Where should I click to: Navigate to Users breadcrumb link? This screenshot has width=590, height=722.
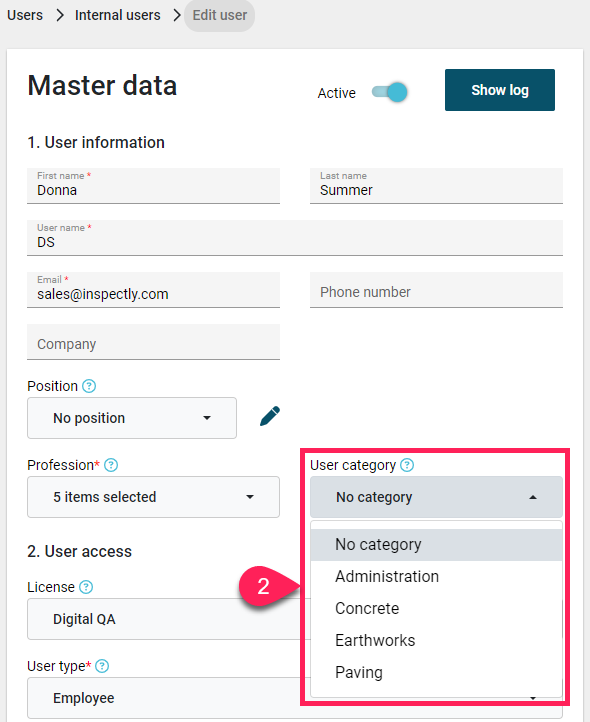(x=25, y=15)
